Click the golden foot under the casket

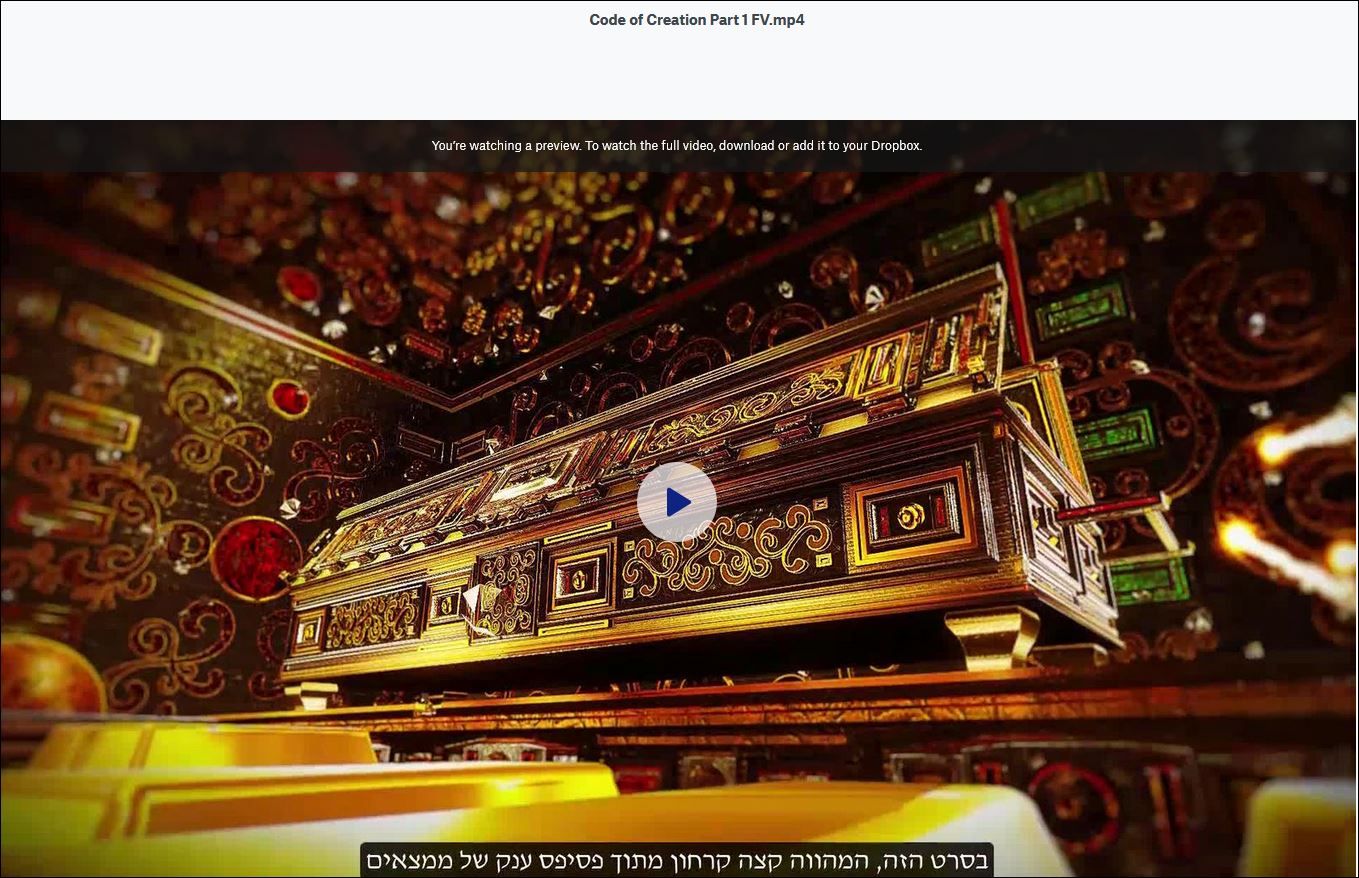tap(993, 637)
